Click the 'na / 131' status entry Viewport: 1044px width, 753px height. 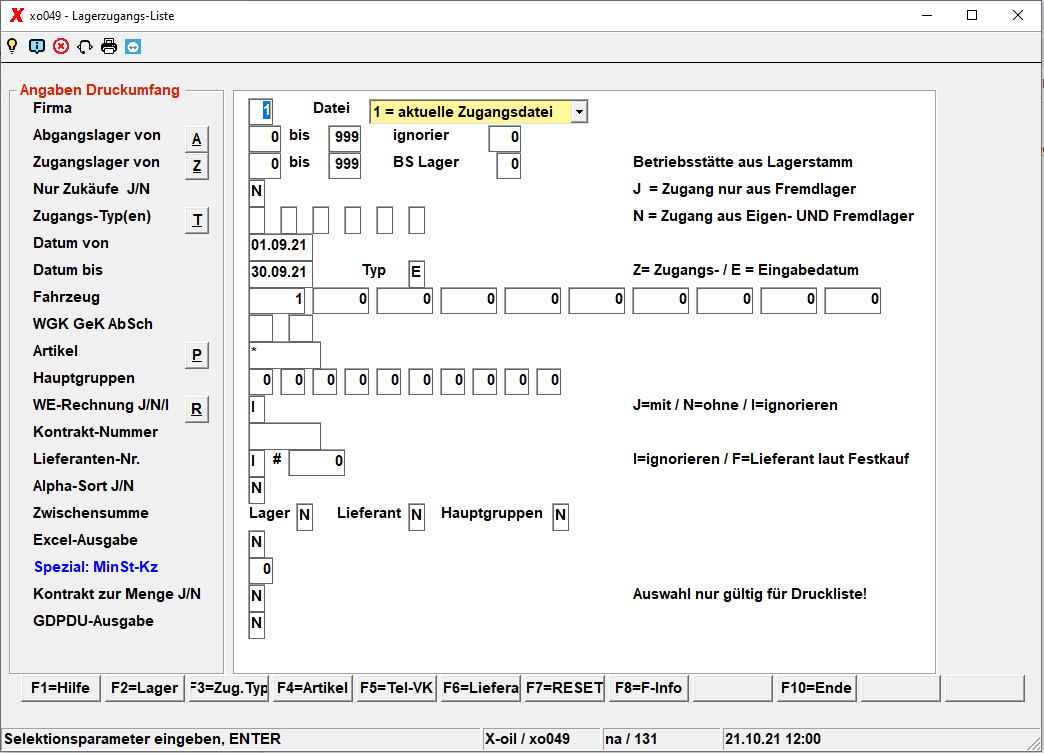click(631, 739)
